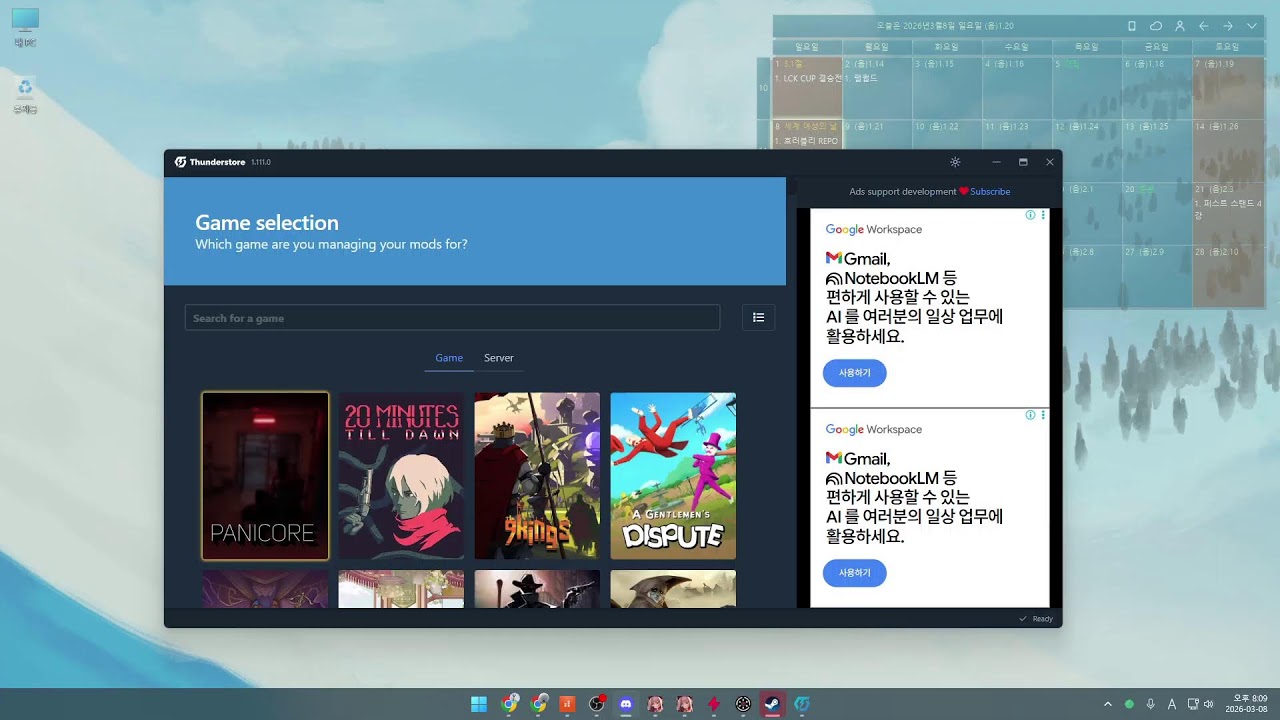The image size is (1280, 720).
Task: Open the network tray icon
Action: (1193, 704)
